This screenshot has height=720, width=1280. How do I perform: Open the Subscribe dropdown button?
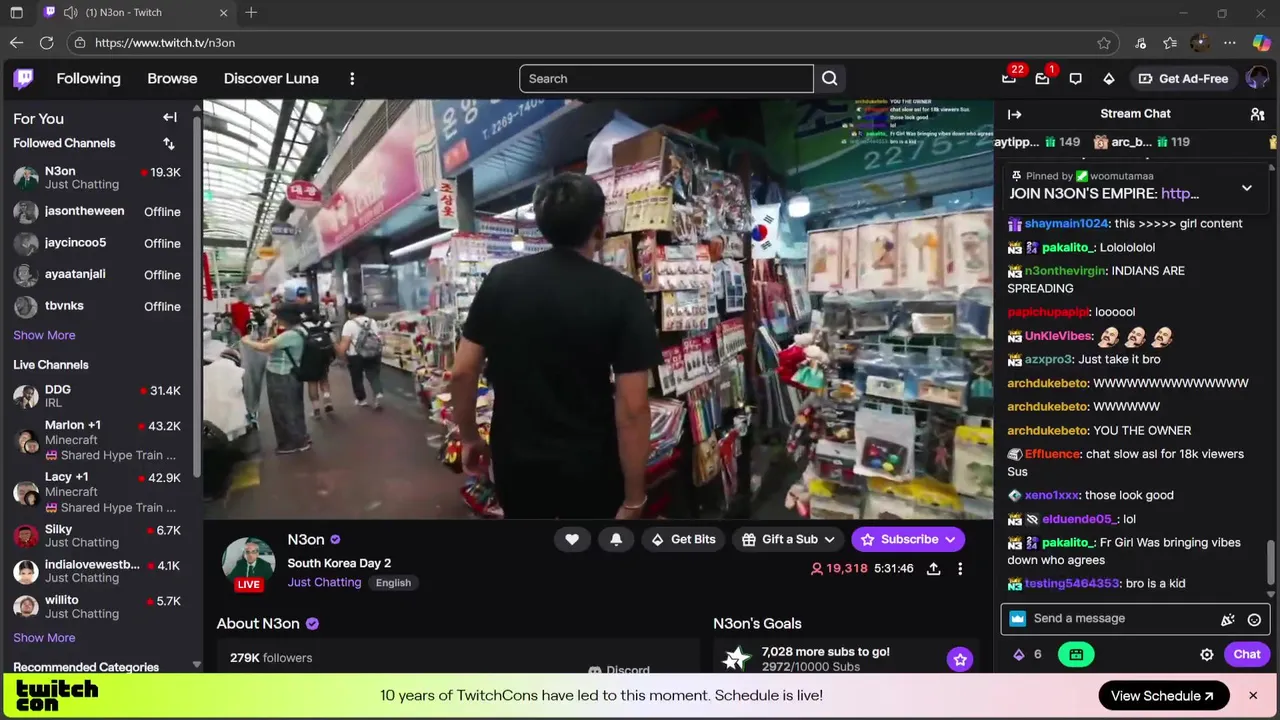pyautogui.click(x=908, y=539)
